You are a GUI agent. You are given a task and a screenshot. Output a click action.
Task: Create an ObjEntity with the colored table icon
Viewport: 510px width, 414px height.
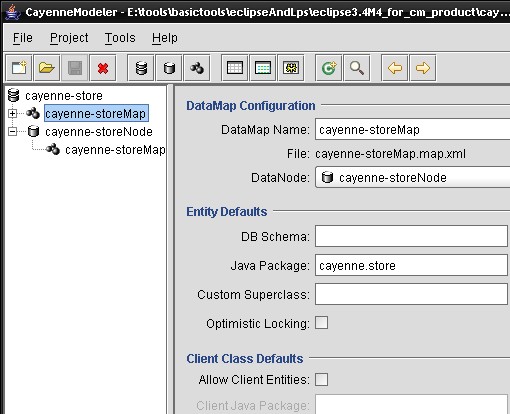263,68
